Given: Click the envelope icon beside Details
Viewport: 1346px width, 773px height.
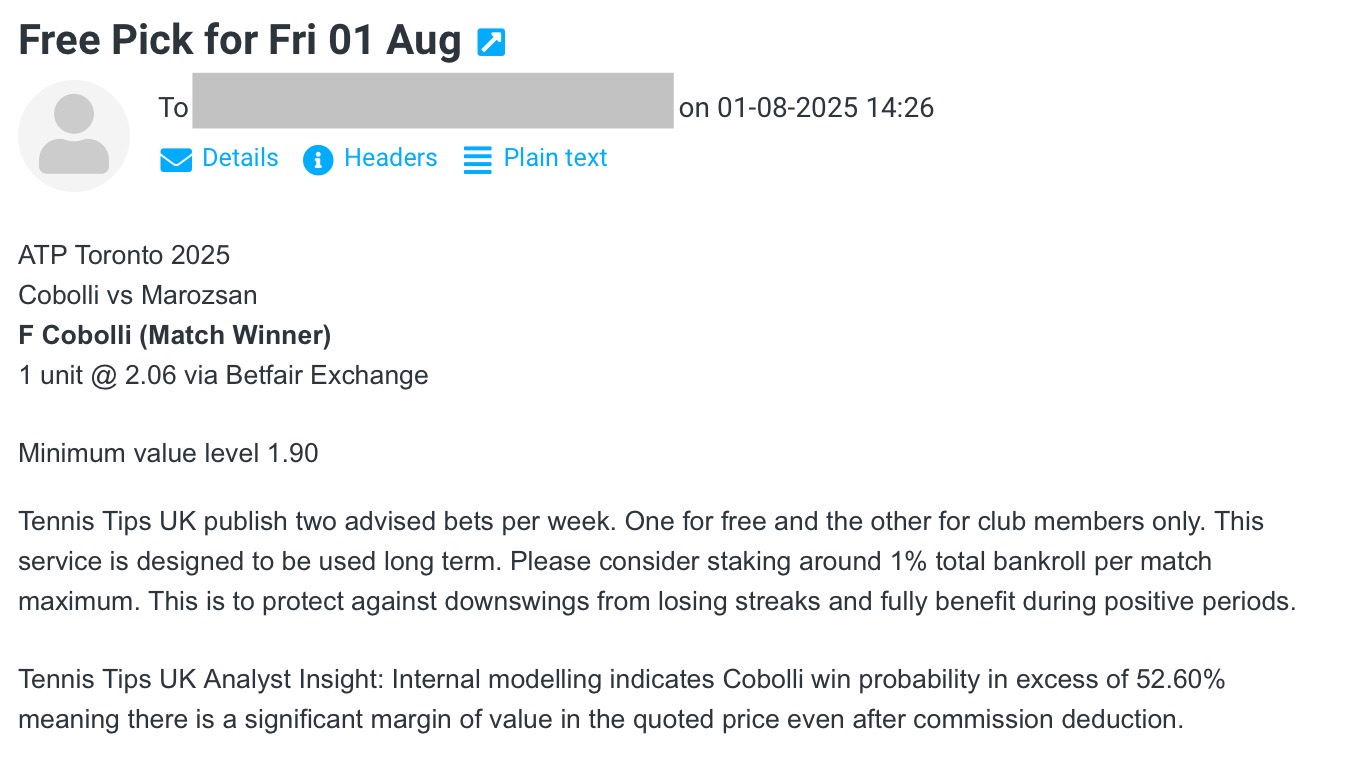Looking at the screenshot, I should point(176,160).
